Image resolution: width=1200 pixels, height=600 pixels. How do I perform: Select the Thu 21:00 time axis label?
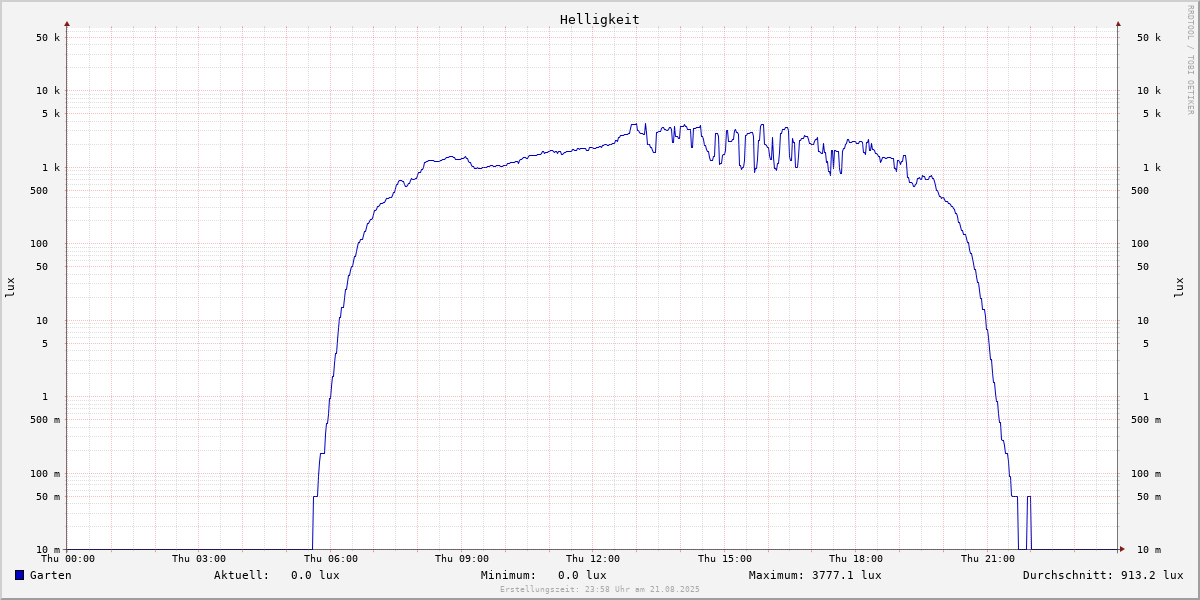point(988,559)
